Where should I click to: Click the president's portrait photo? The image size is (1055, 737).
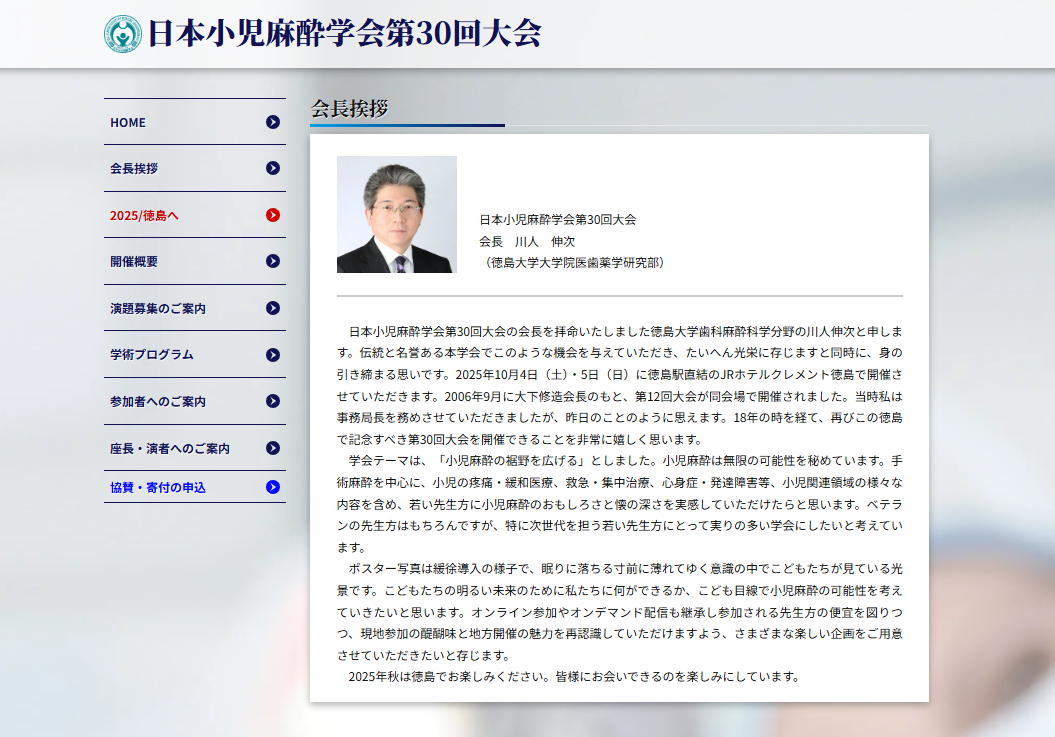(397, 214)
